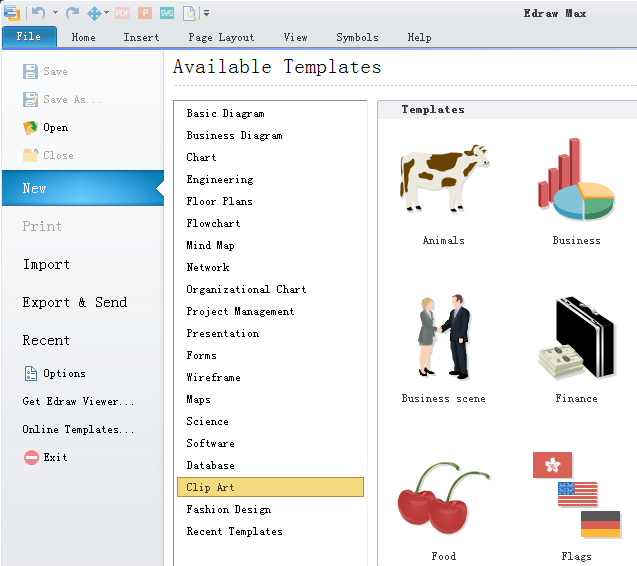Select the Science category
Screen dimensions: 637x566
coord(207,421)
